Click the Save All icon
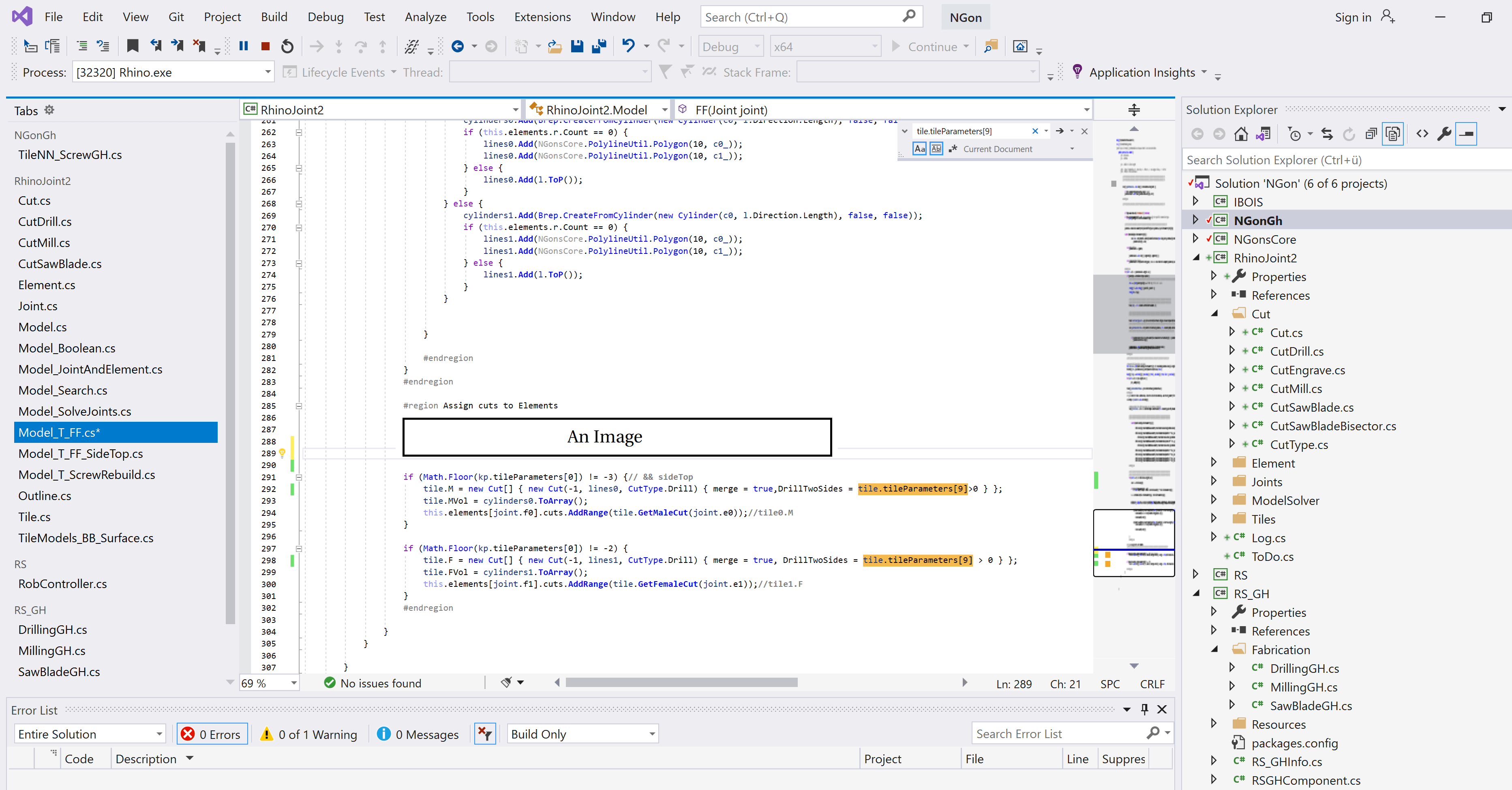 (x=599, y=46)
